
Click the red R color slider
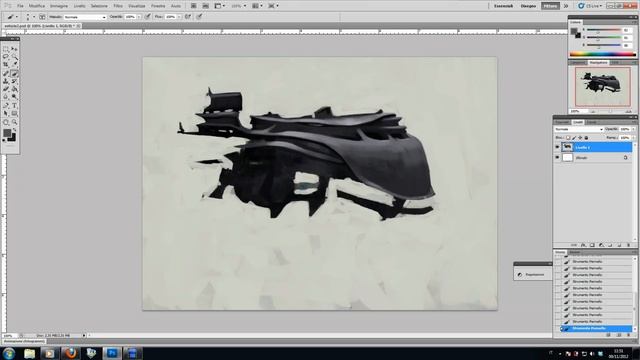604,30
